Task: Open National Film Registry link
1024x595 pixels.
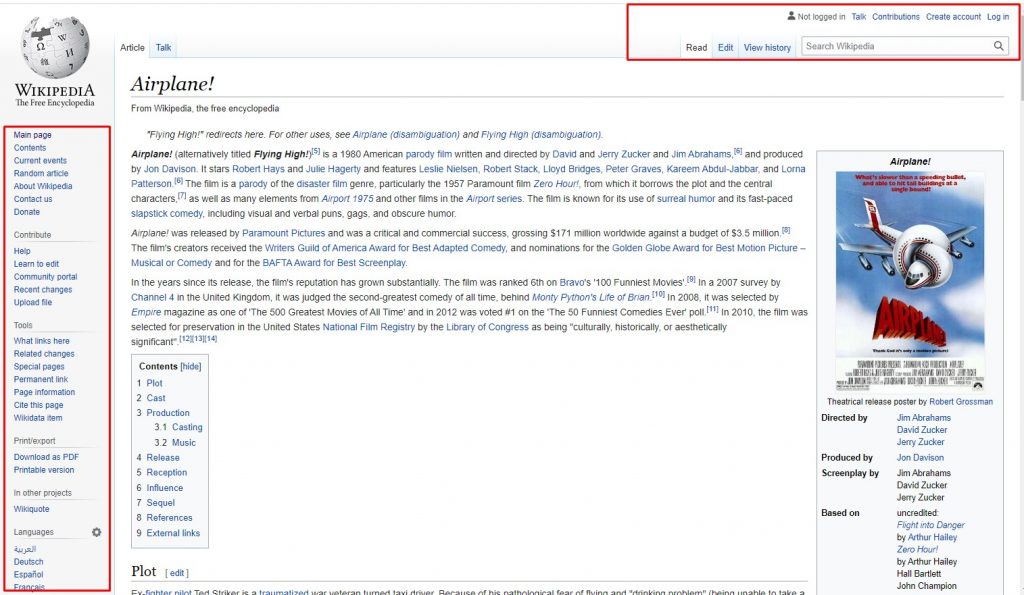Action: (368, 327)
